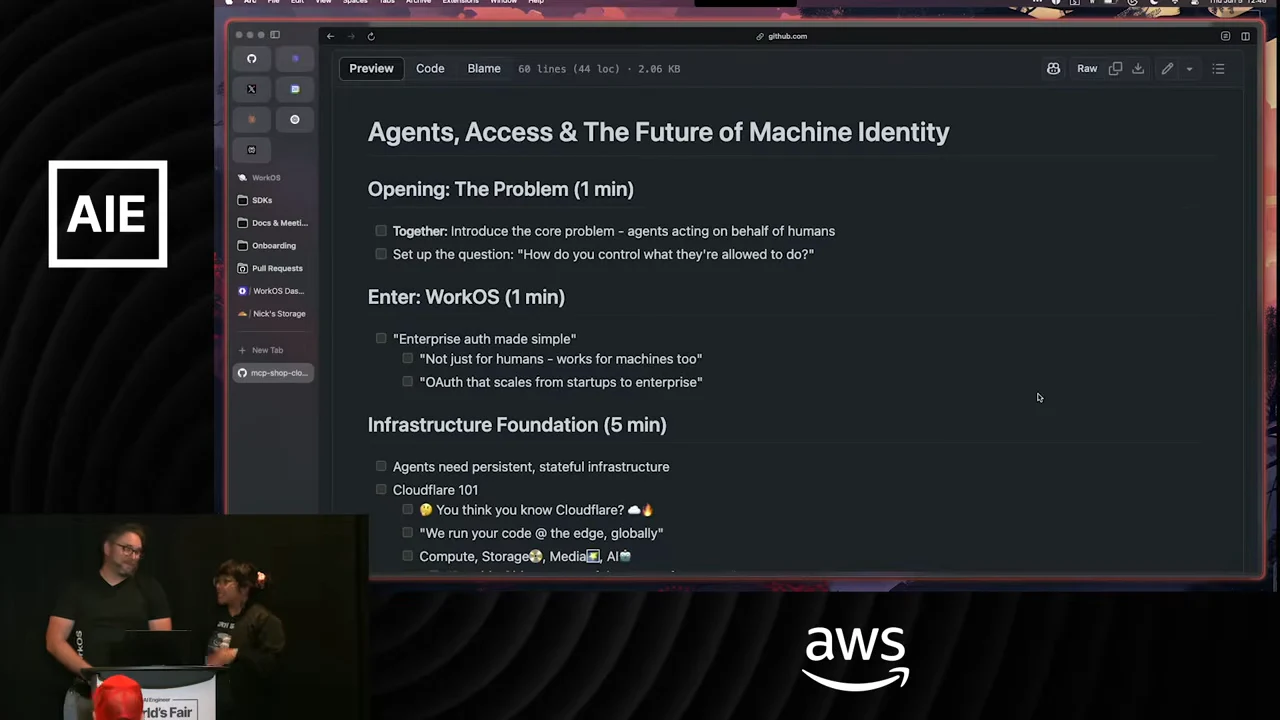1280x720 pixels.
Task: Click heading 'Infrastructure Foundation (5 min)'
Action: [517, 425]
